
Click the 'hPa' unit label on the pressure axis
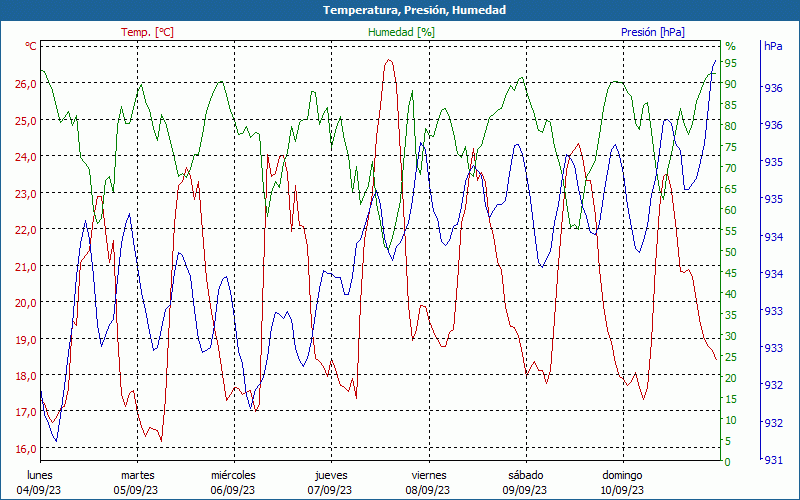click(773, 46)
